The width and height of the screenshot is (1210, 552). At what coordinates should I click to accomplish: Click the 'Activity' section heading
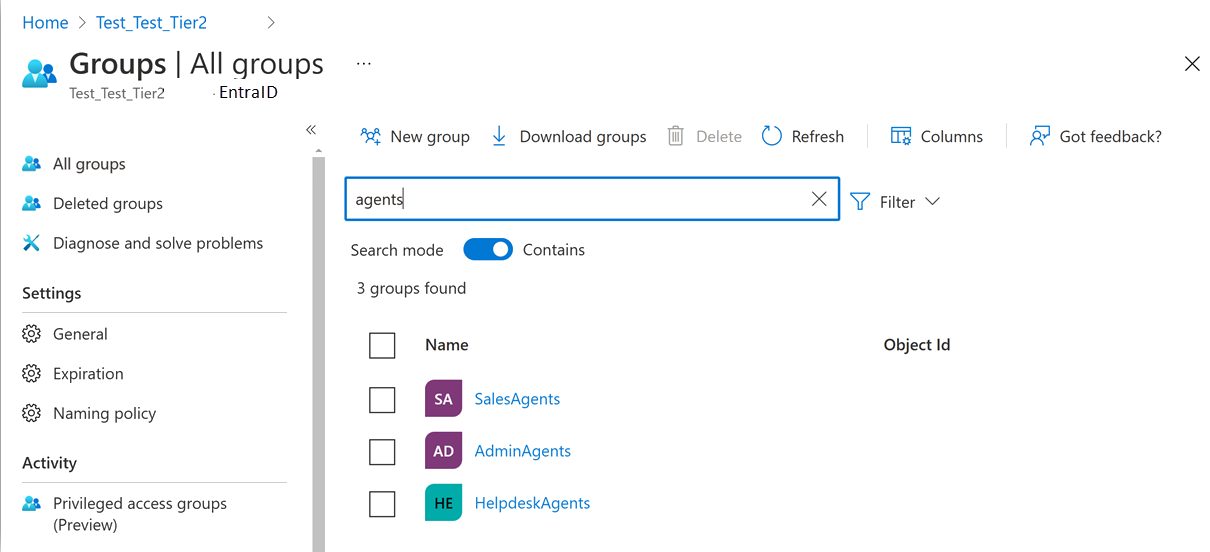click(50, 463)
